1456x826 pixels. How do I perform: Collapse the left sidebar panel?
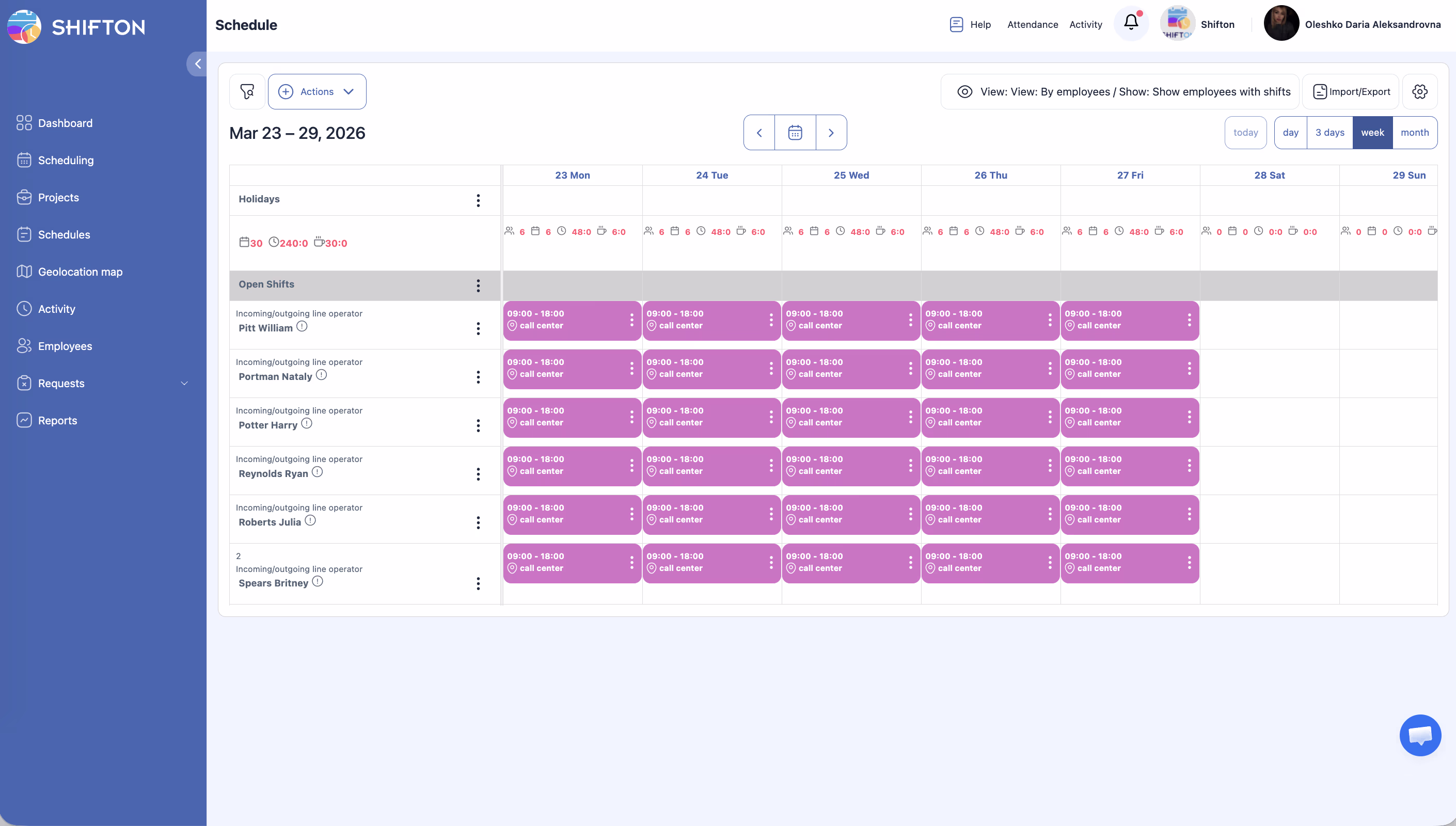(x=197, y=63)
